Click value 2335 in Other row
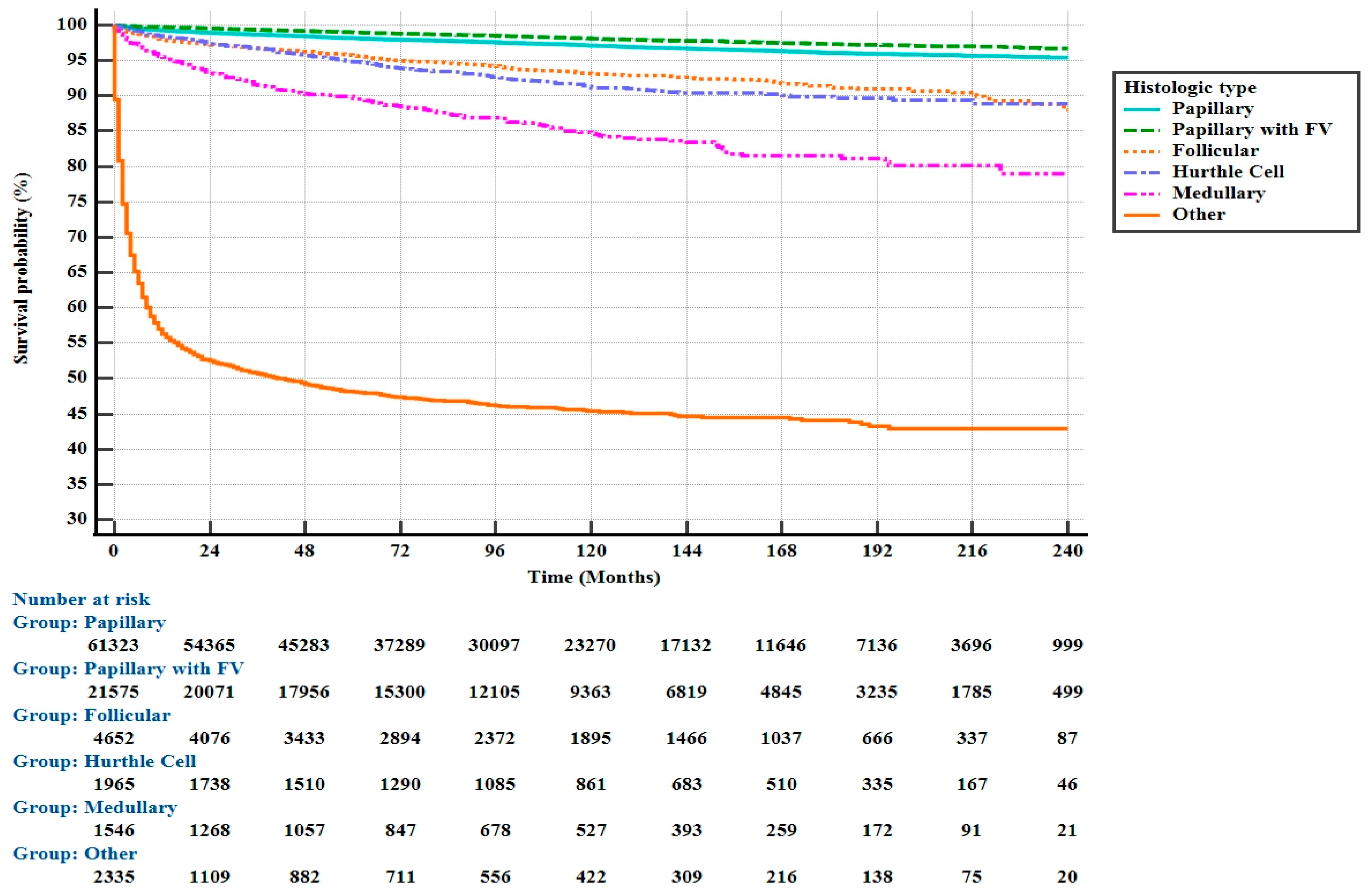The width and height of the screenshot is (1369, 896). pos(113,877)
